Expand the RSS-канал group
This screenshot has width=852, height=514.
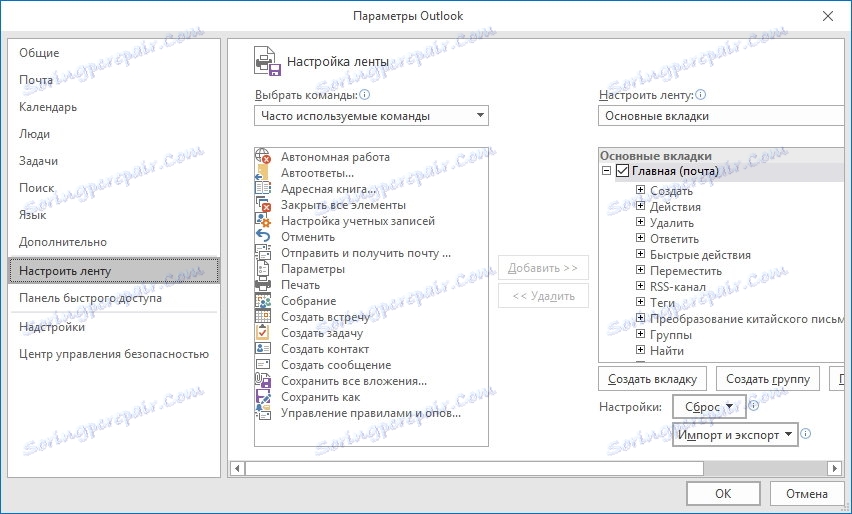point(641,286)
